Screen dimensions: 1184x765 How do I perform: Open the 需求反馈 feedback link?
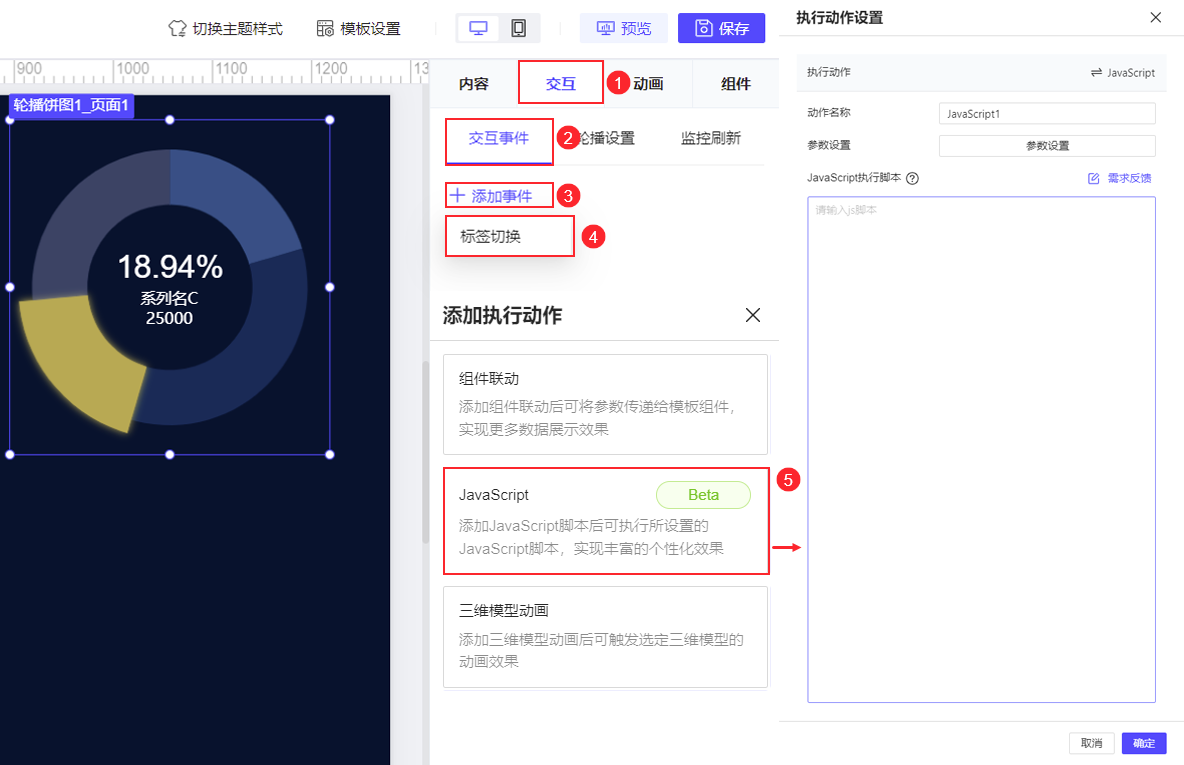pos(1120,178)
